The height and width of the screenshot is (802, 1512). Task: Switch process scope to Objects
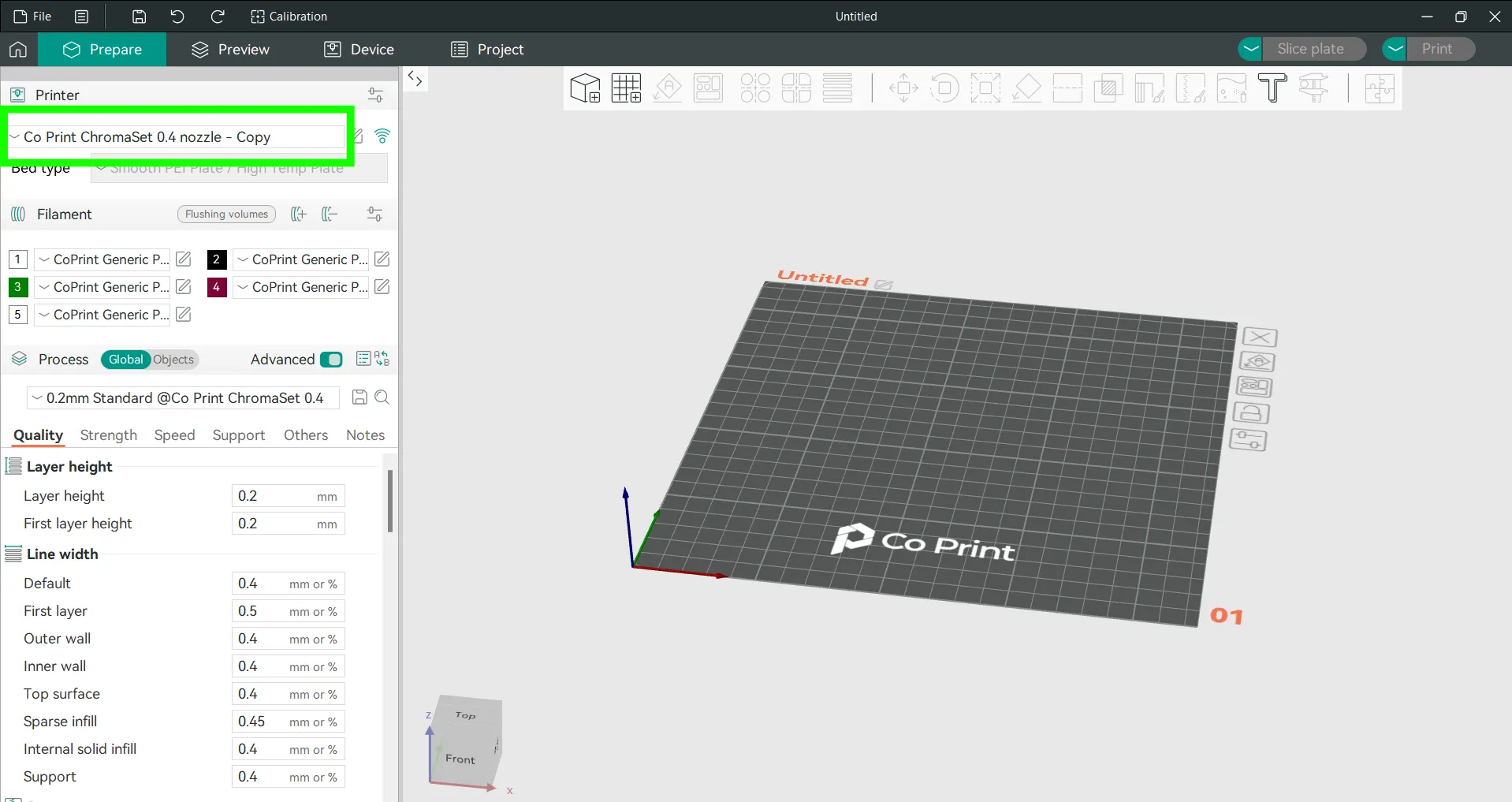click(173, 360)
